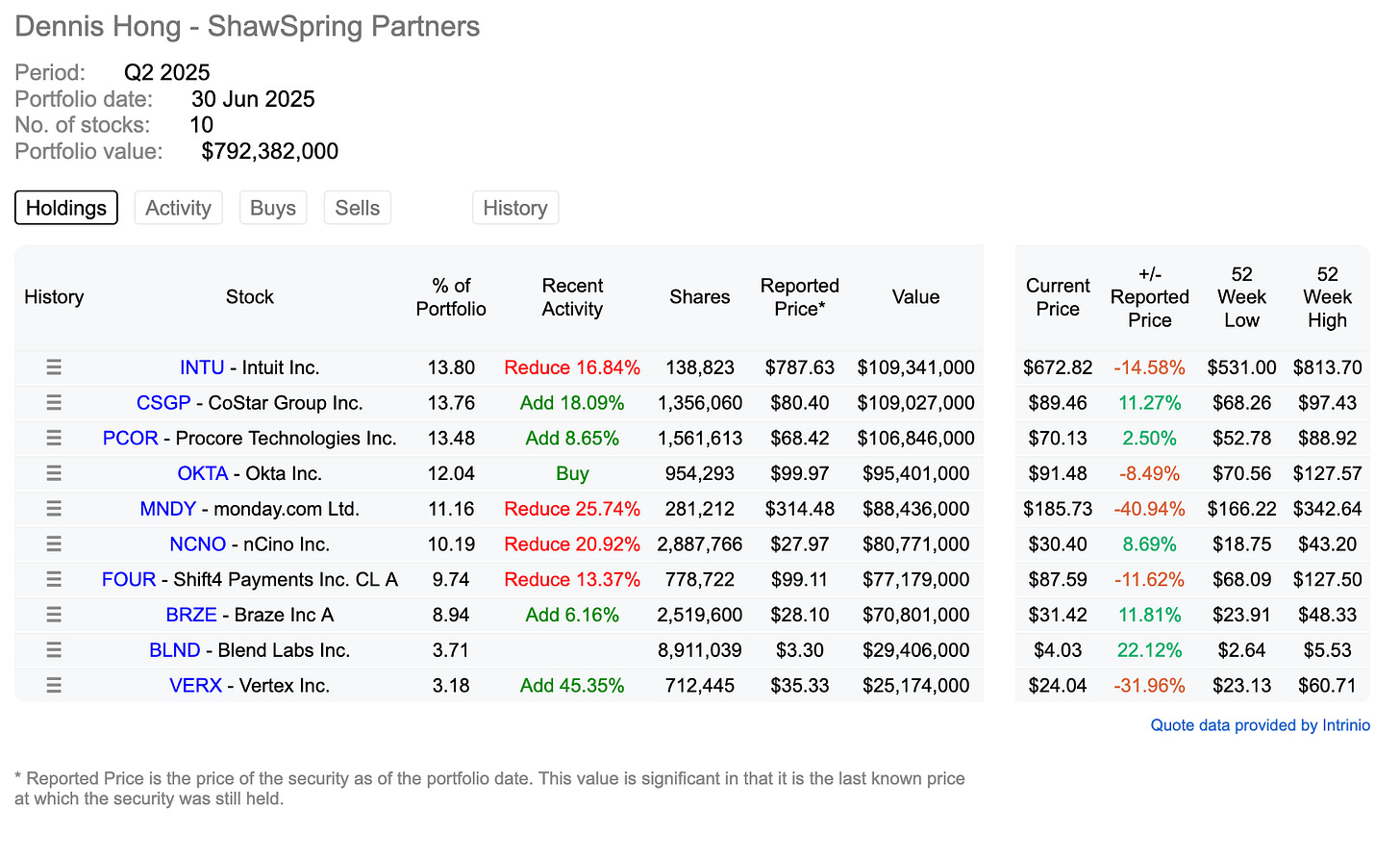Open history icon for BLND row
1400x859 pixels.
click(x=54, y=650)
